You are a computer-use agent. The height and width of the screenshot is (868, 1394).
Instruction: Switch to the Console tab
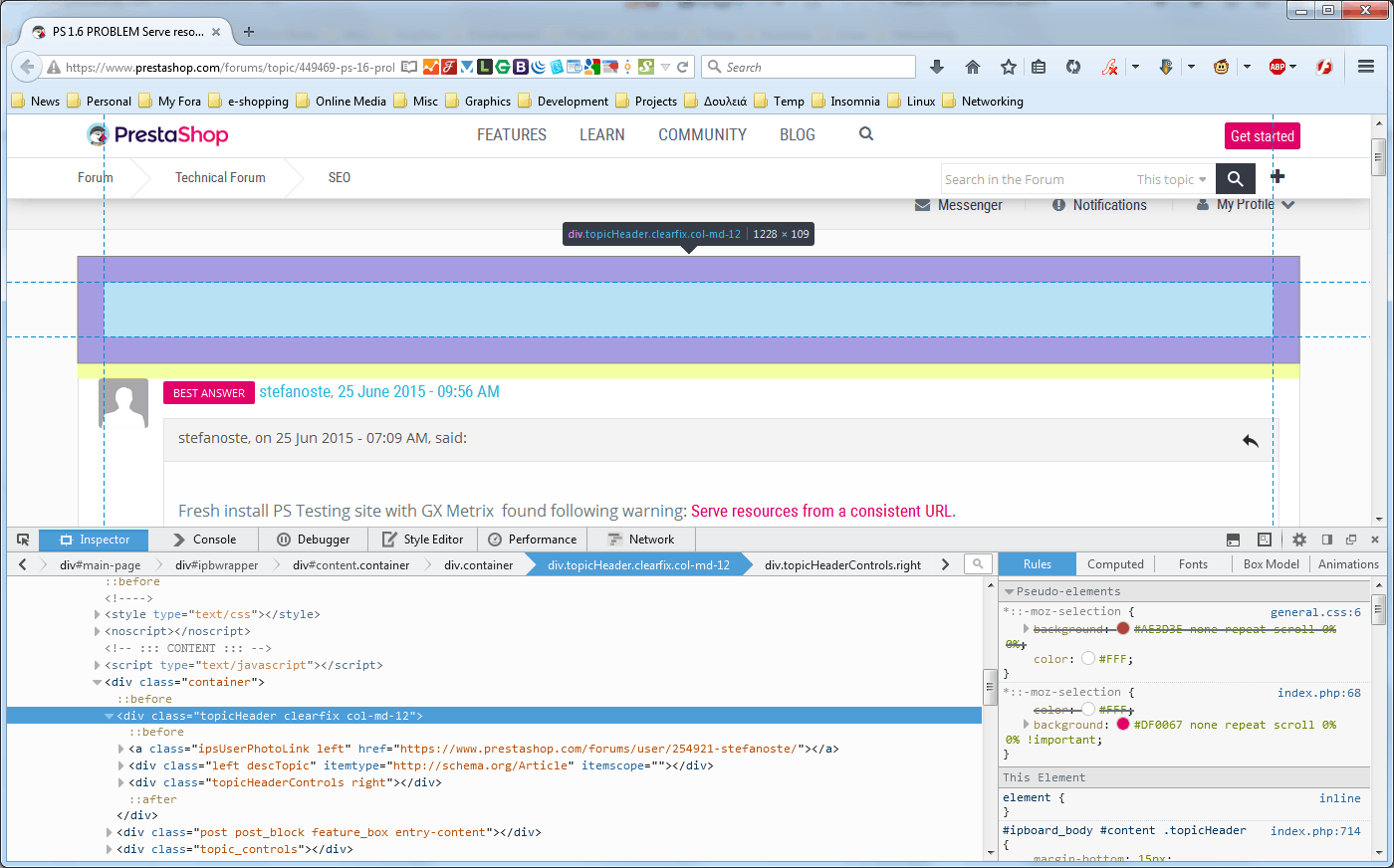pyautogui.click(x=204, y=540)
